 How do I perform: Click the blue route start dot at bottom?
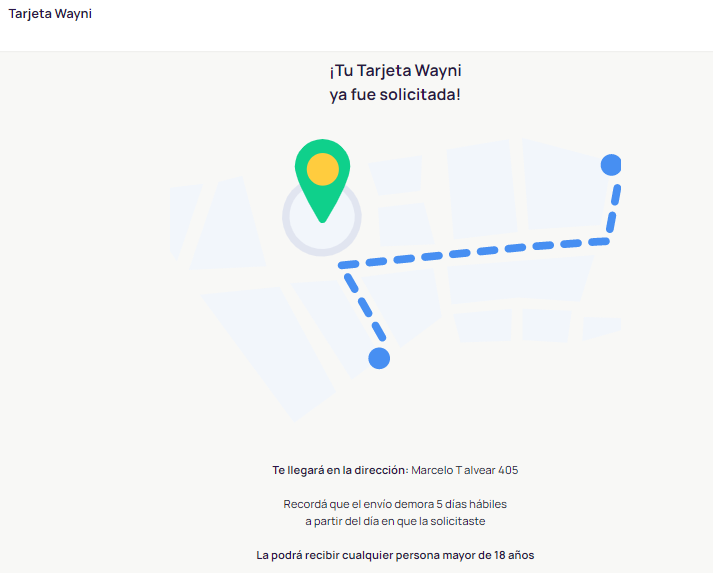point(379,358)
